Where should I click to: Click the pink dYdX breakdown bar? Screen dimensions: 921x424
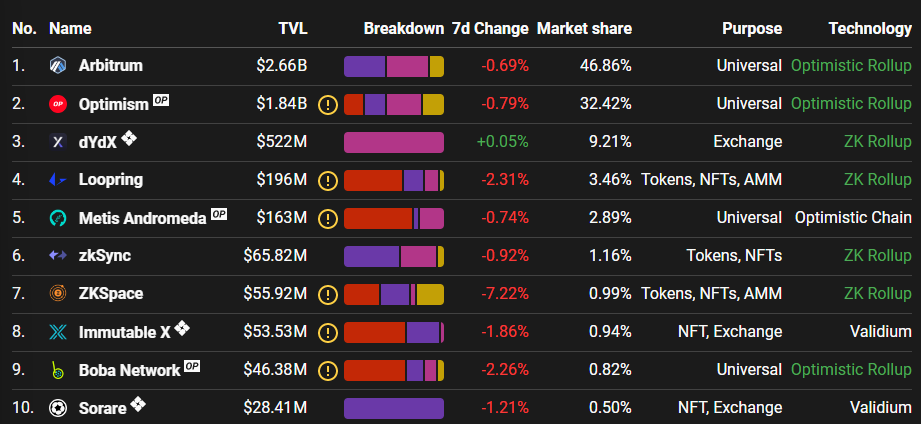394,142
